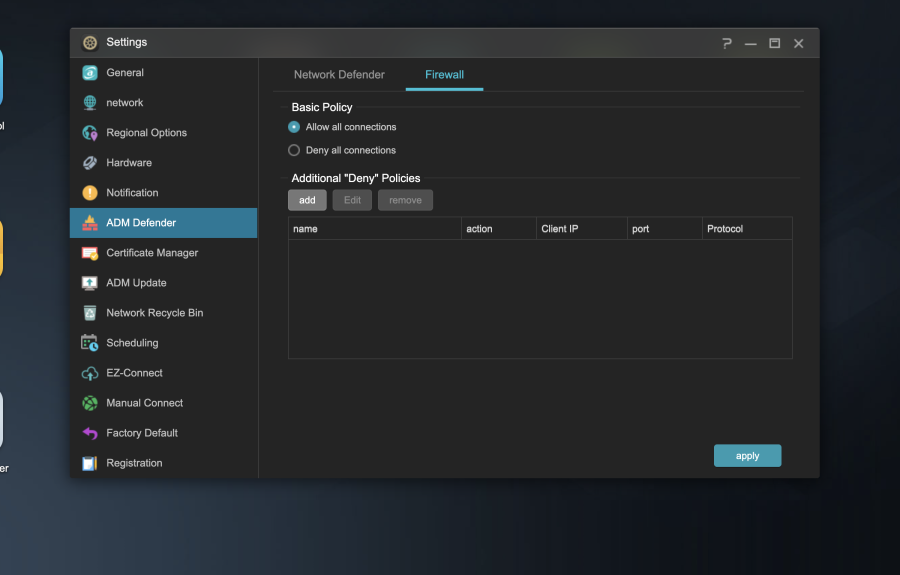
Task: Select the Regional Options icon
Action: click(90, 133)
